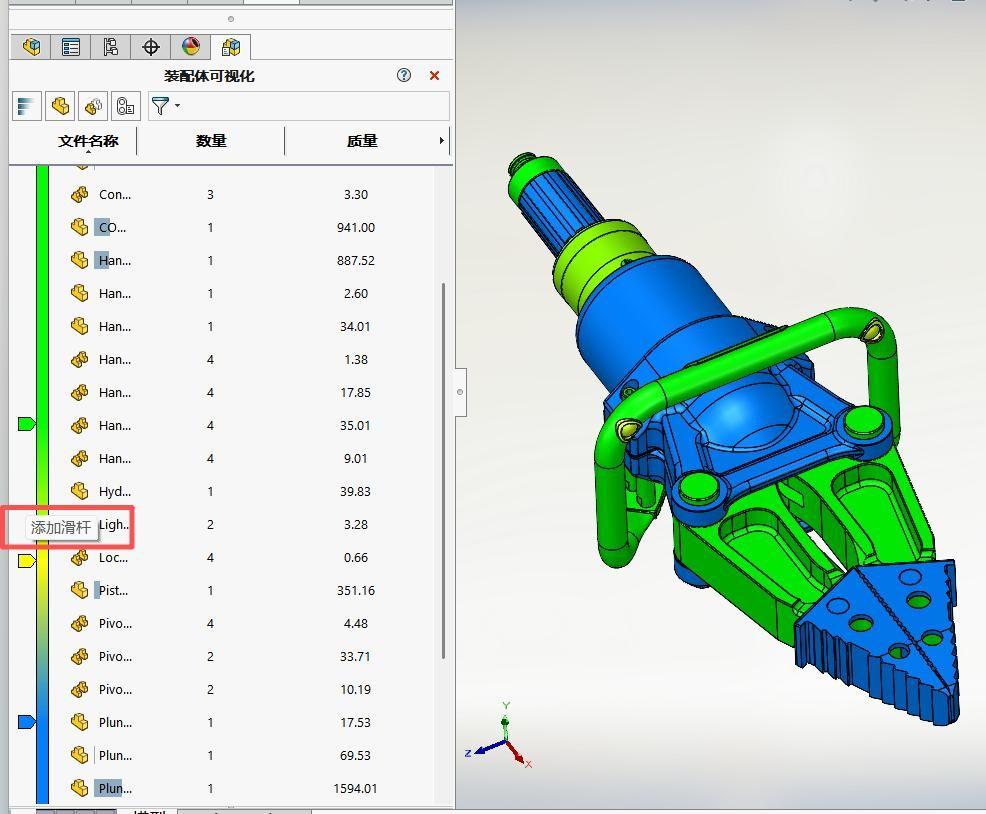Click part icon of CO... row
This screenshot has width=986, height=814.
click(x=79, y=227)
